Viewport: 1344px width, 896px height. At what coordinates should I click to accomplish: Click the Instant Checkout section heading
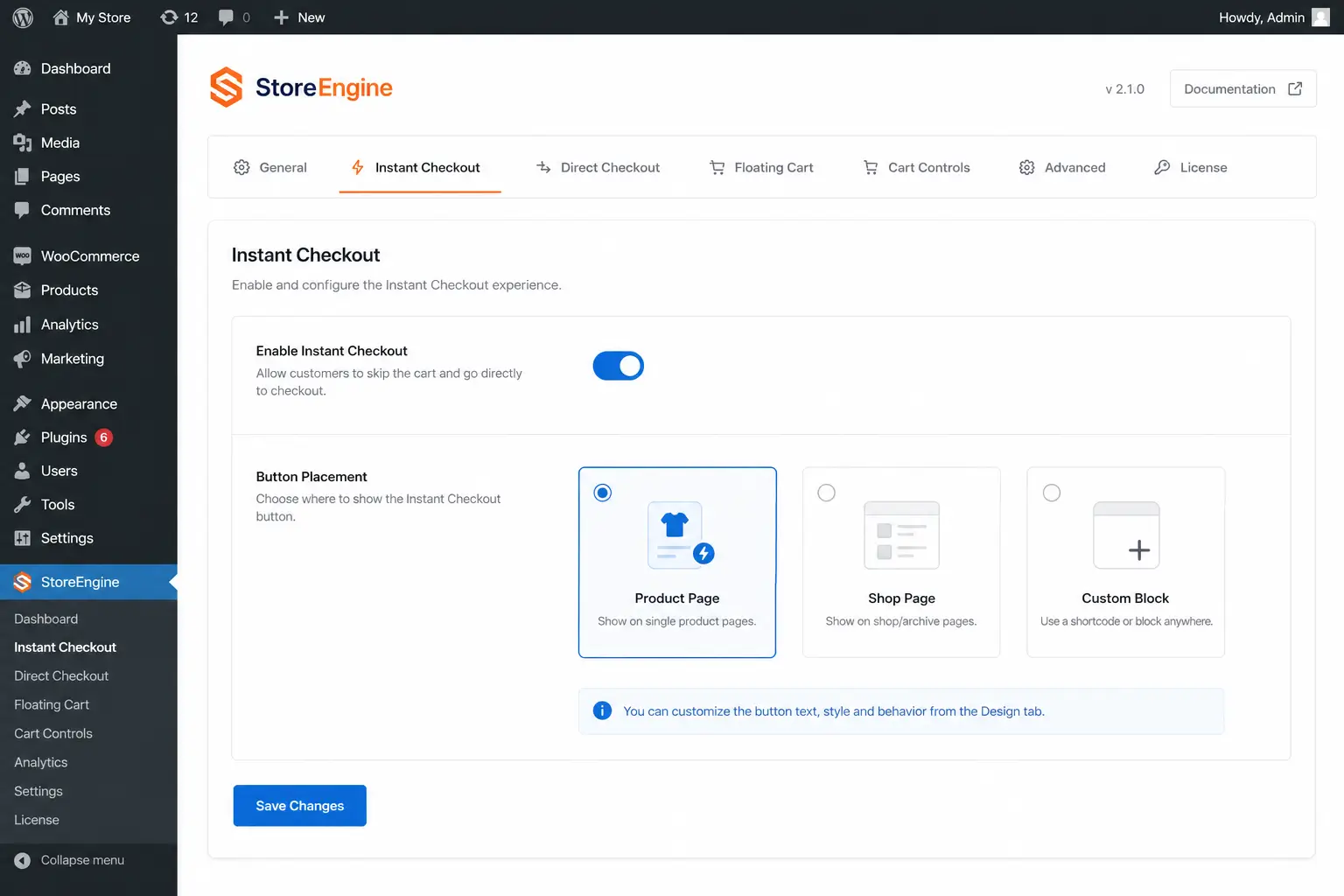tap(305, 255)
